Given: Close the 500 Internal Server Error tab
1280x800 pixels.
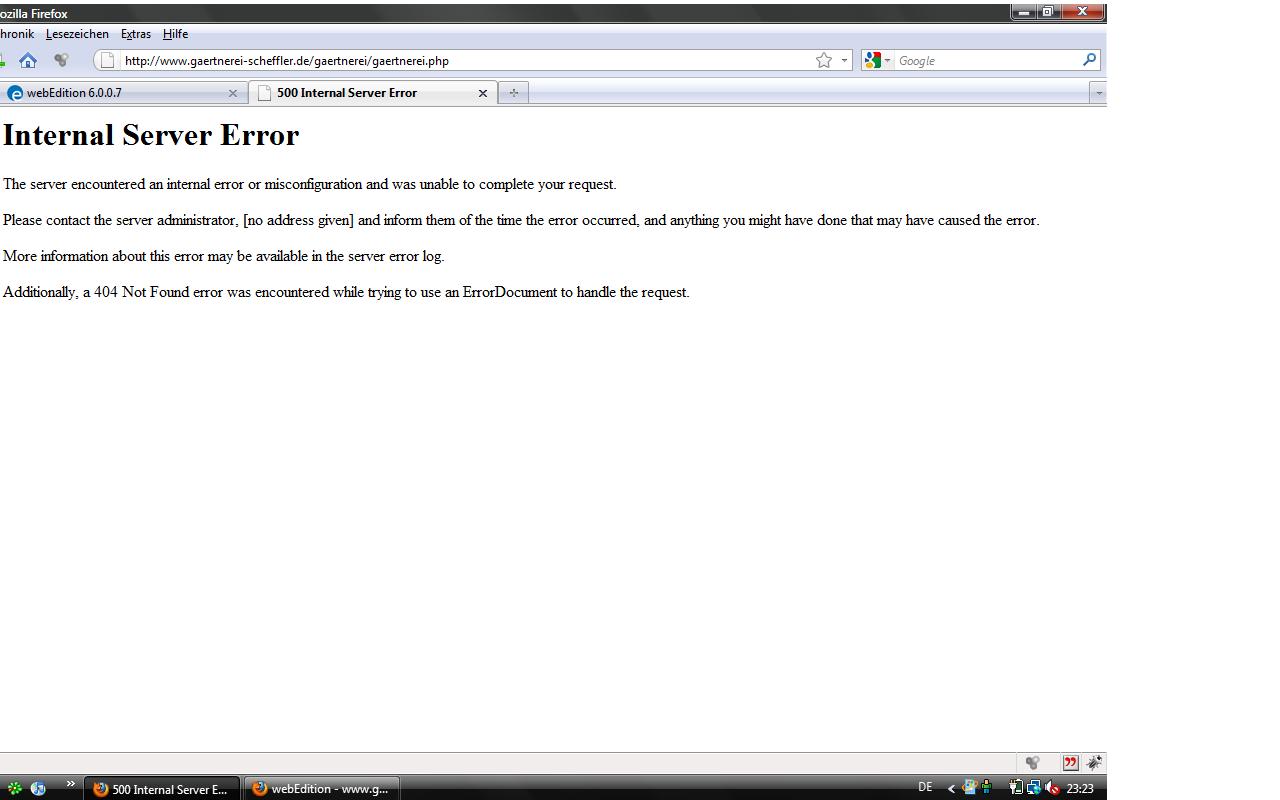Looking at the screenshot, I should [x=483, y=93].
